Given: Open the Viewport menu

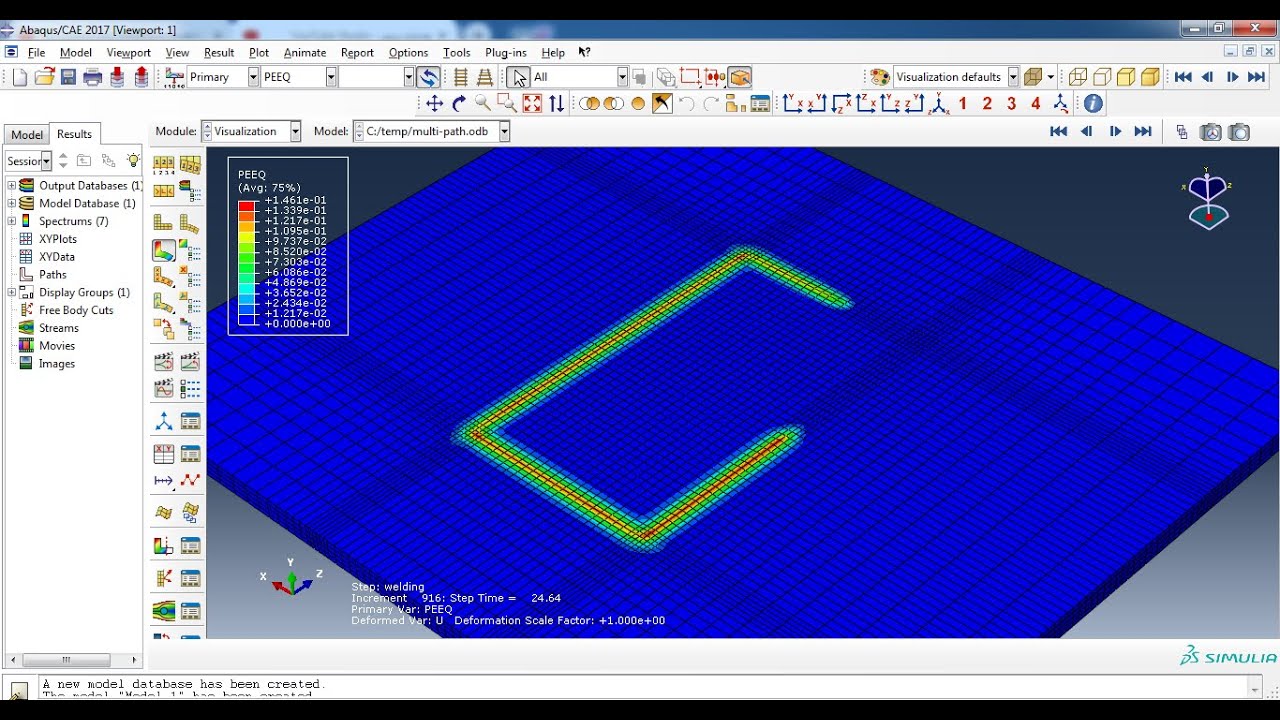Looking at the screenshot, I should point(128,53).
